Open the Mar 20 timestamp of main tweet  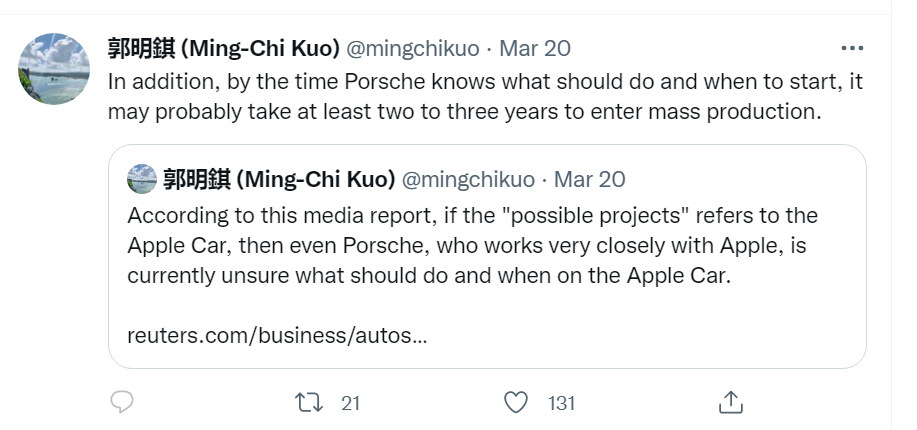point(535,48)
